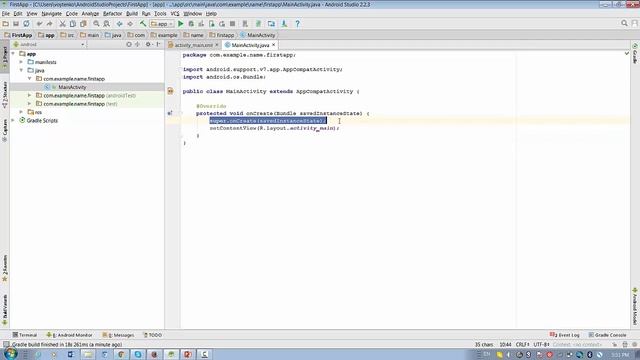Viewport: 640px width, 360px height.
Task: Toggle the Favorites side tool window button
Action: click(x=5, y=269)
